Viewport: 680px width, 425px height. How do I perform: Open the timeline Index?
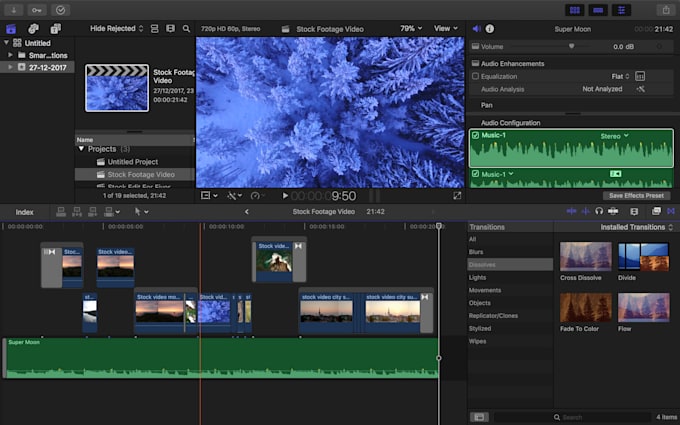pyautogui.click(x=24, y=212)
